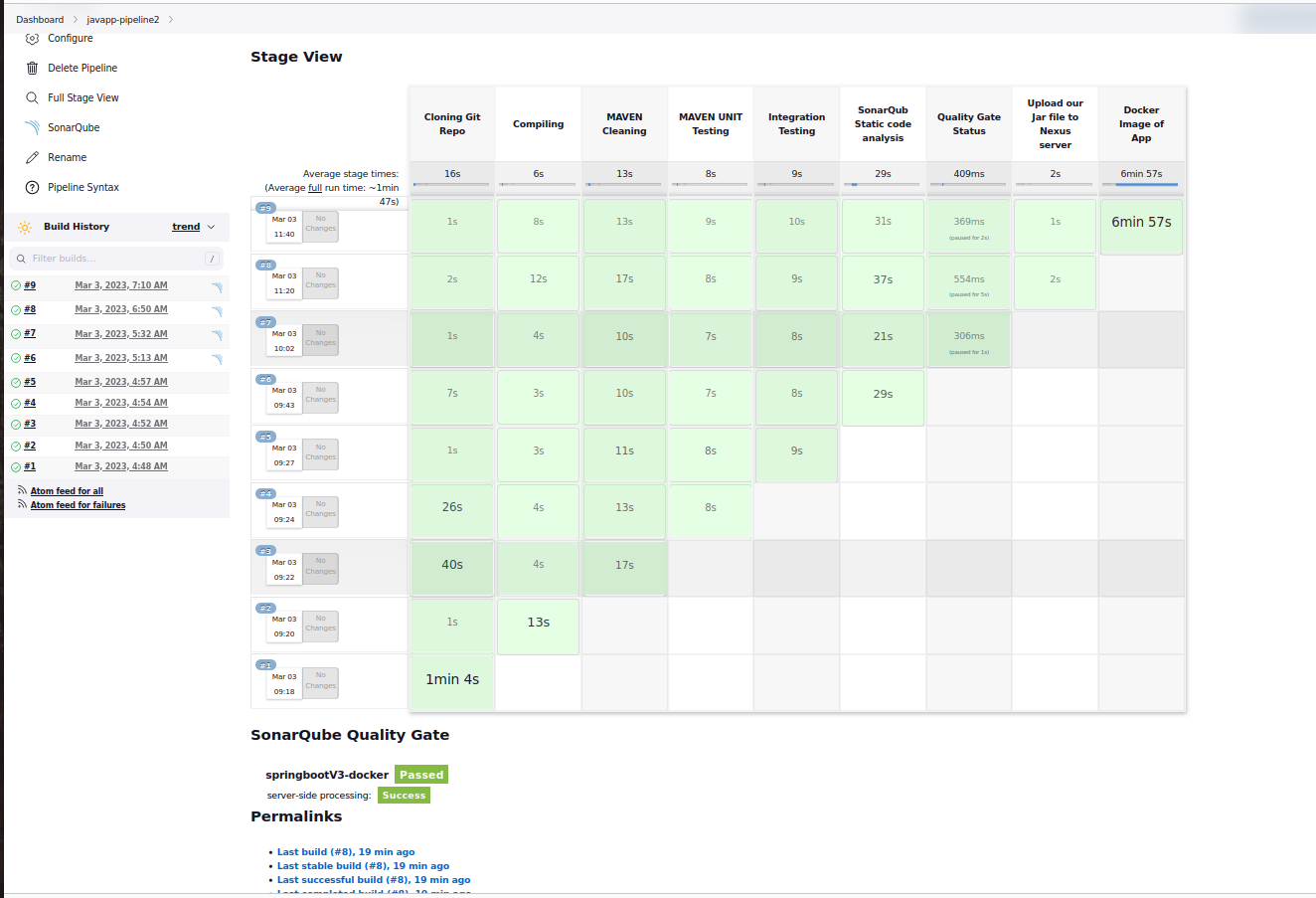Click the RSS icon for Atom feed for failures
Viewport: 1316px width, 898px height.
point(22,504)
